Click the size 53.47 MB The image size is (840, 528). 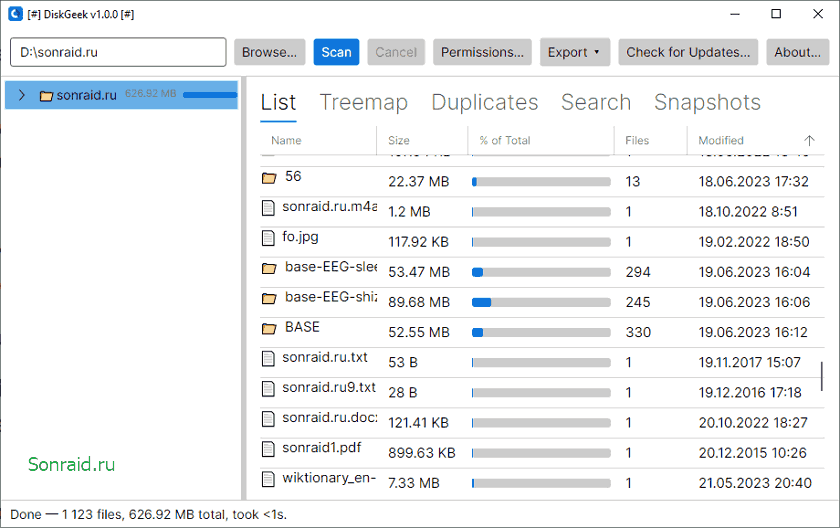coord(419,272)
